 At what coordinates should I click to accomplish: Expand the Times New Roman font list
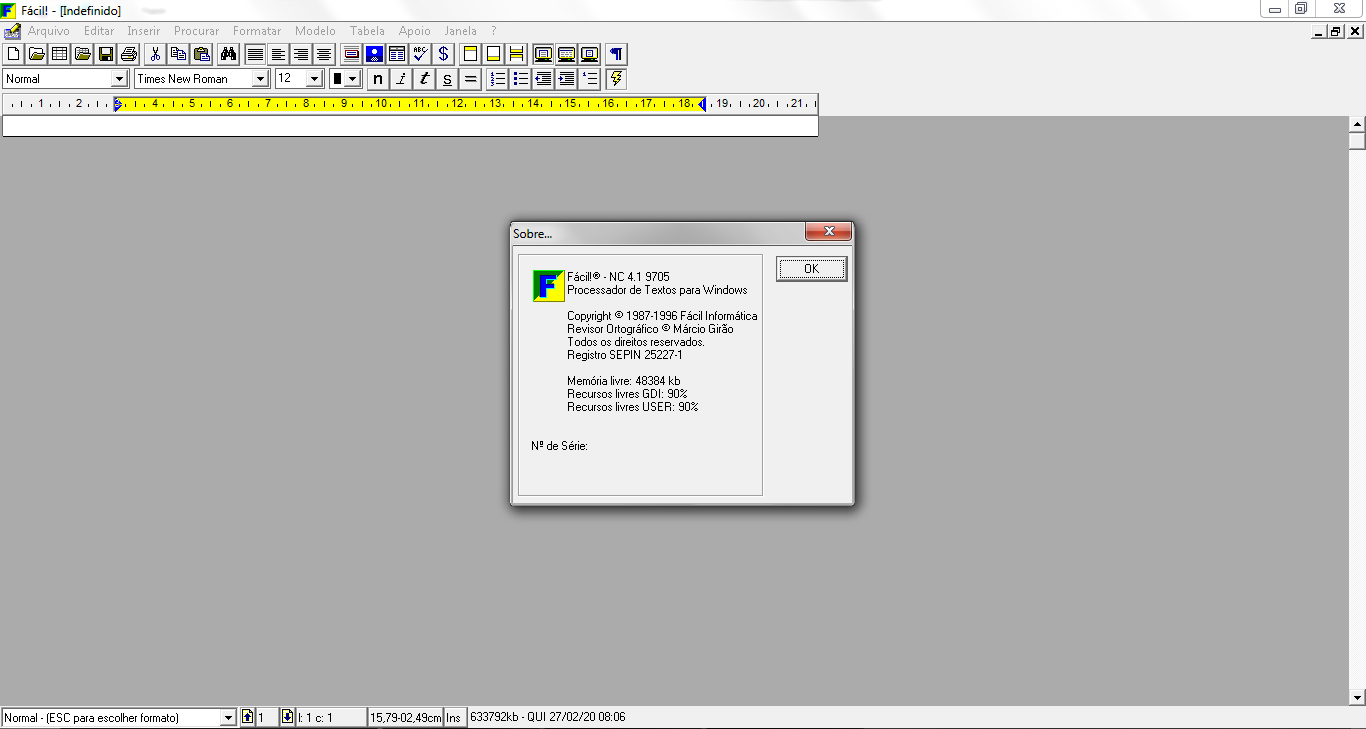pyautogui.click(x=260, y=79)
